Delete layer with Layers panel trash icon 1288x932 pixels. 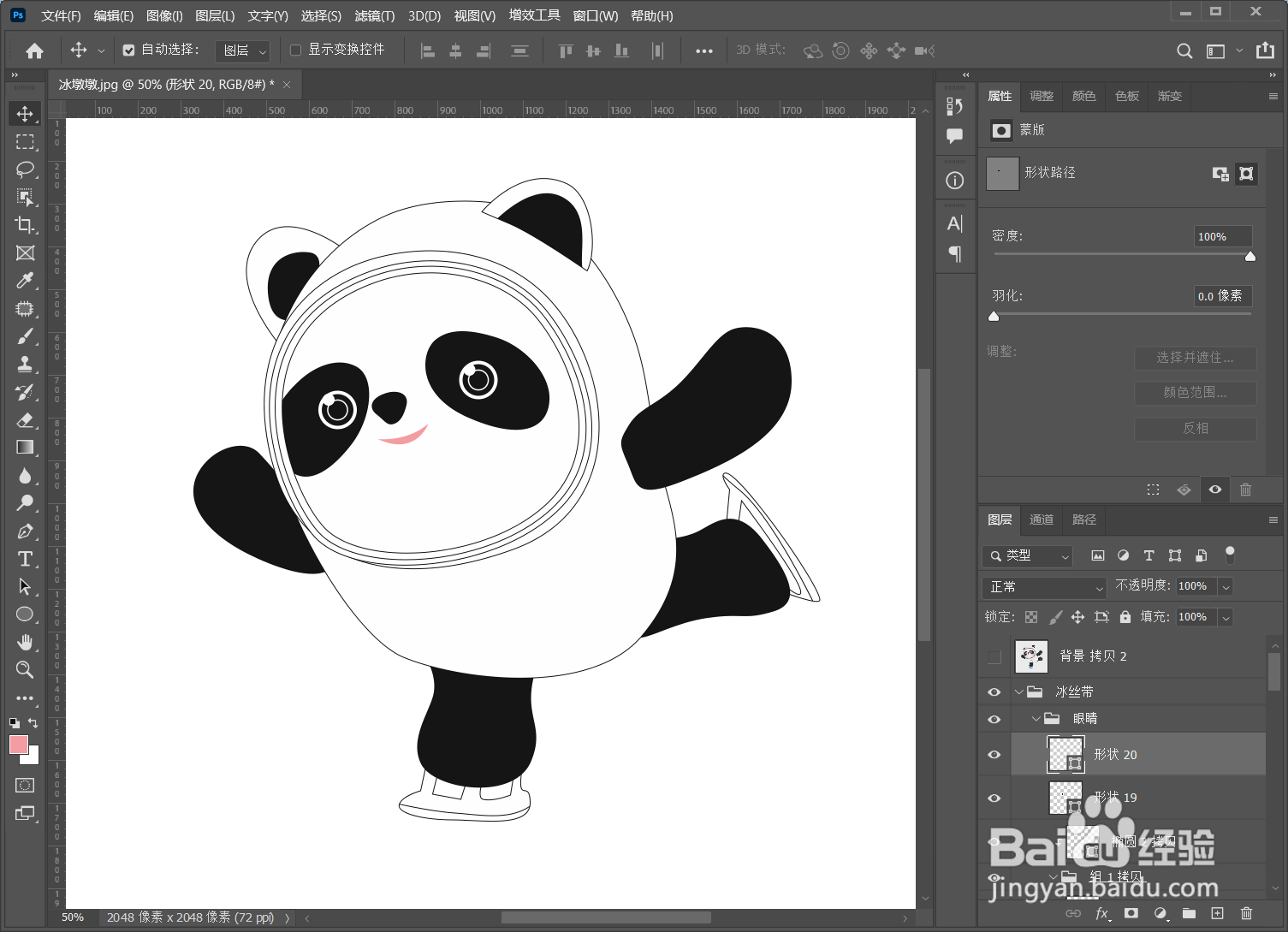(1246, 913)
